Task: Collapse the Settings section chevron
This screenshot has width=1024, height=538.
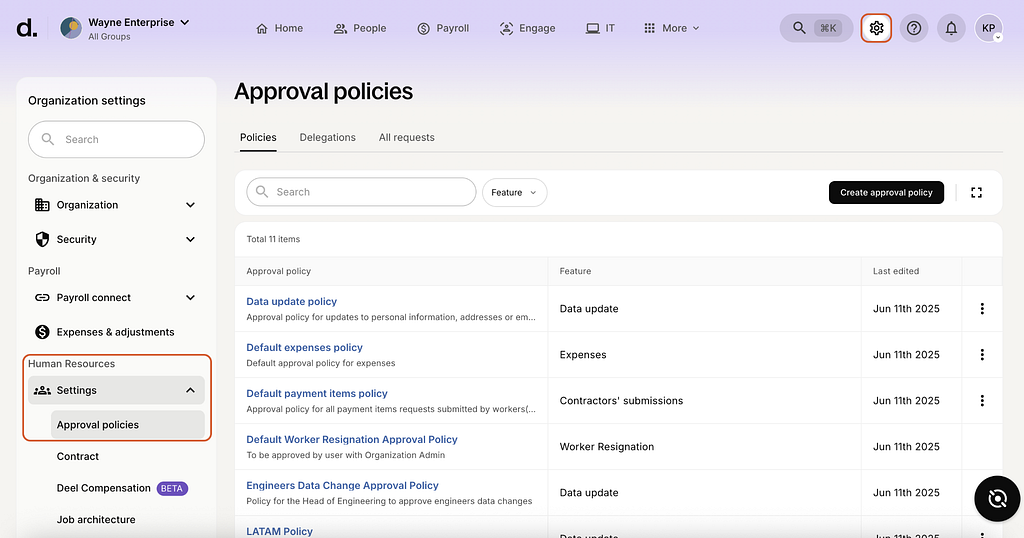Action: pyautogui.click(x=190, y=390)
